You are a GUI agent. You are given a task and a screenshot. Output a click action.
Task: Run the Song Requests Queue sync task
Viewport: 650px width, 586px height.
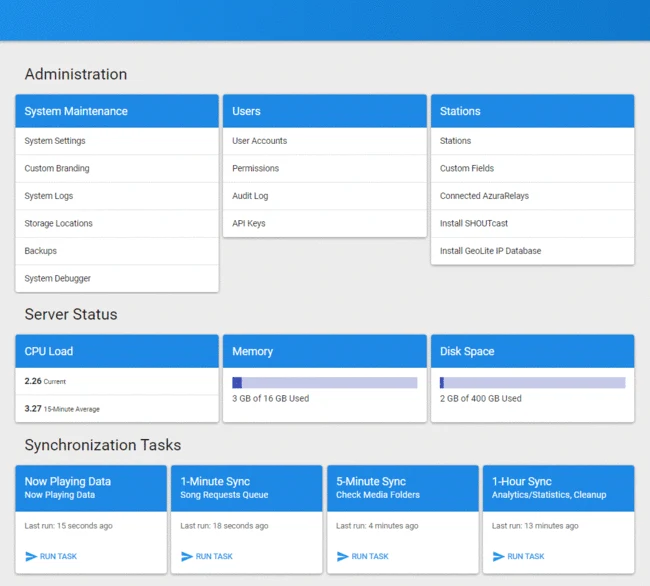tap(207, 556)
